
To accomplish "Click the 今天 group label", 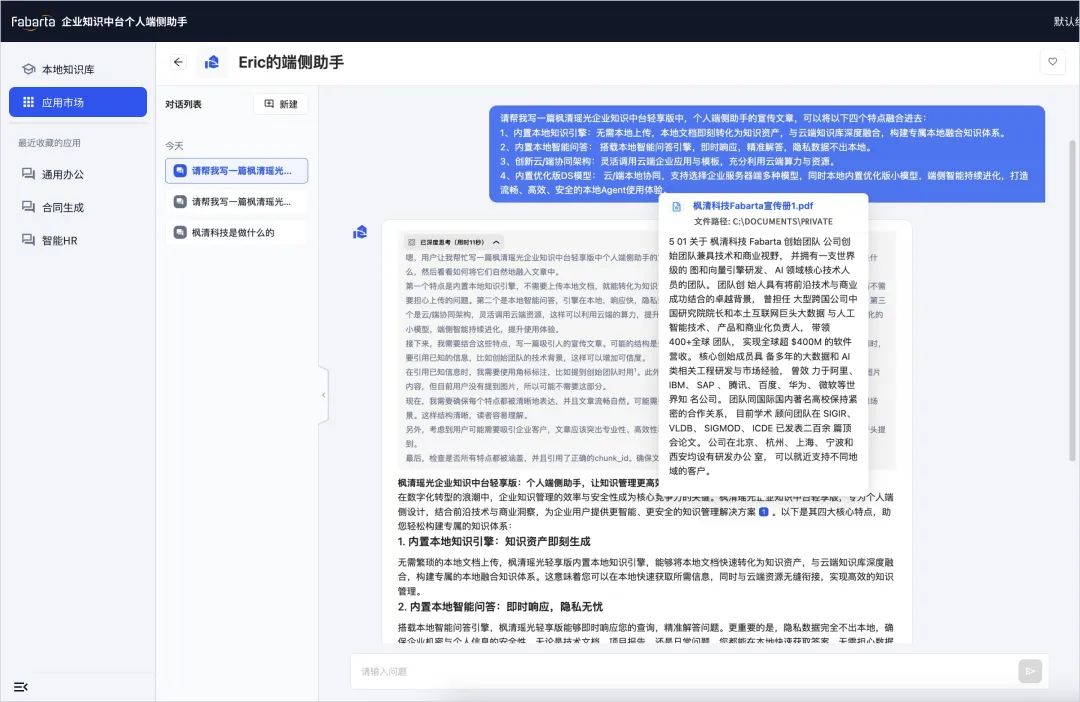I will (x=174, y=146).
